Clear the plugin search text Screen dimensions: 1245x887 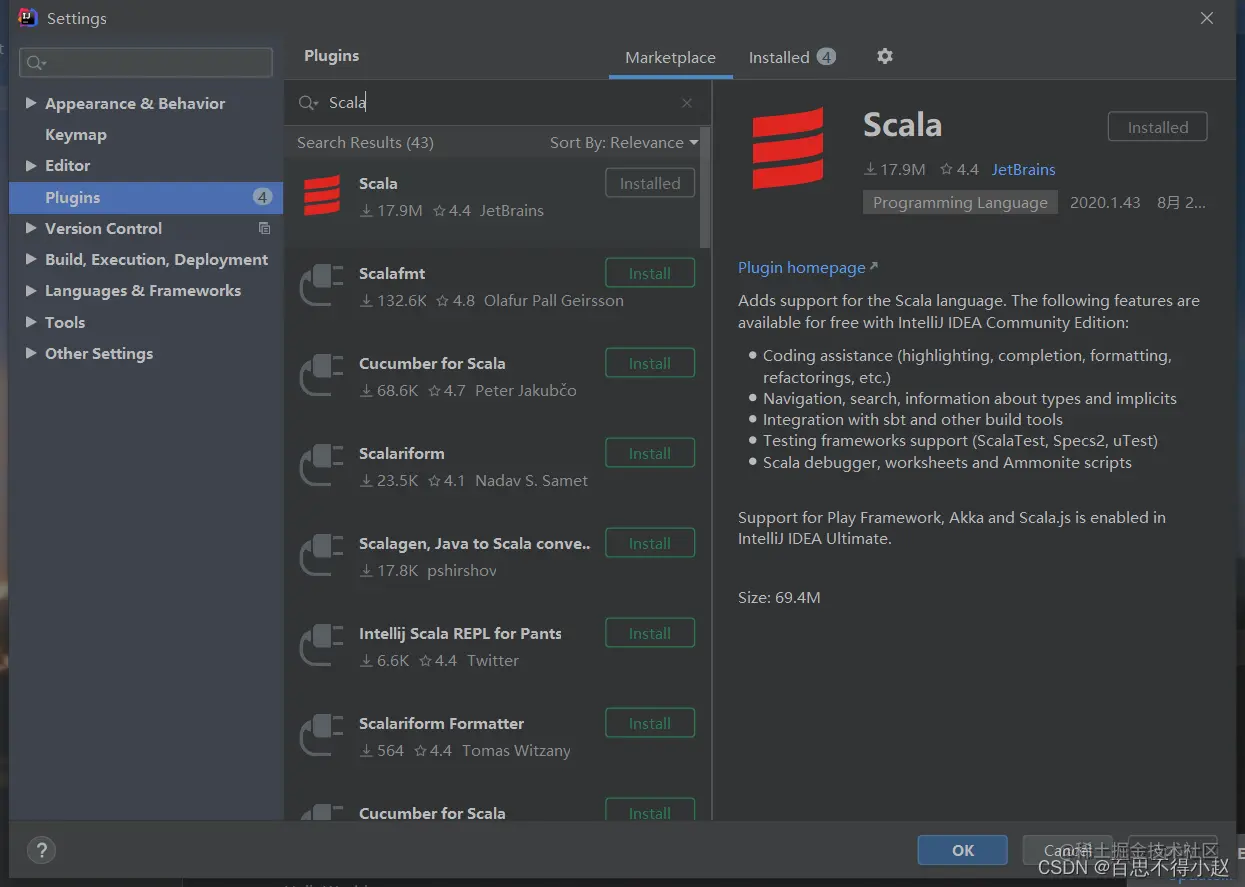(687, 103)
